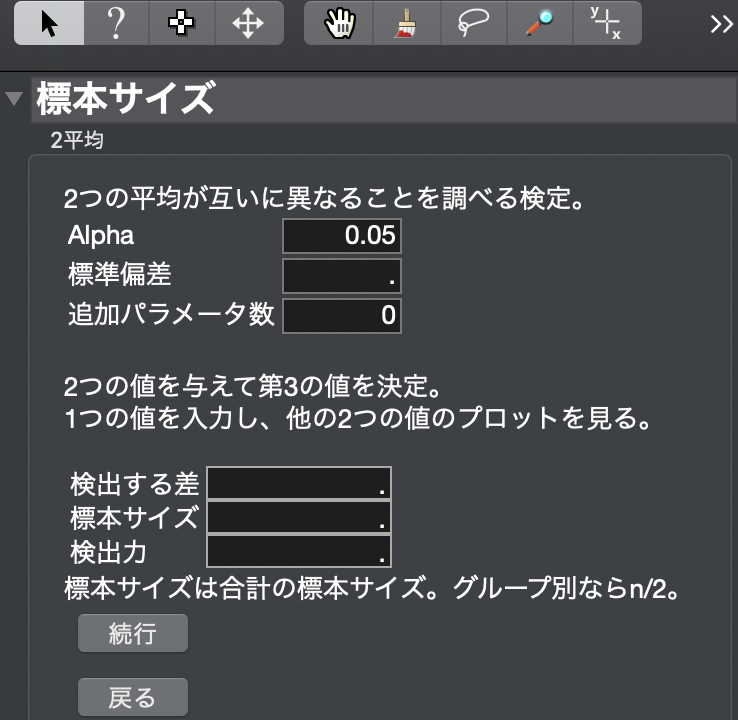Click the Alpha input field showing 0.05
This screenshot has height=720, width=738.
tap(342, 236)
